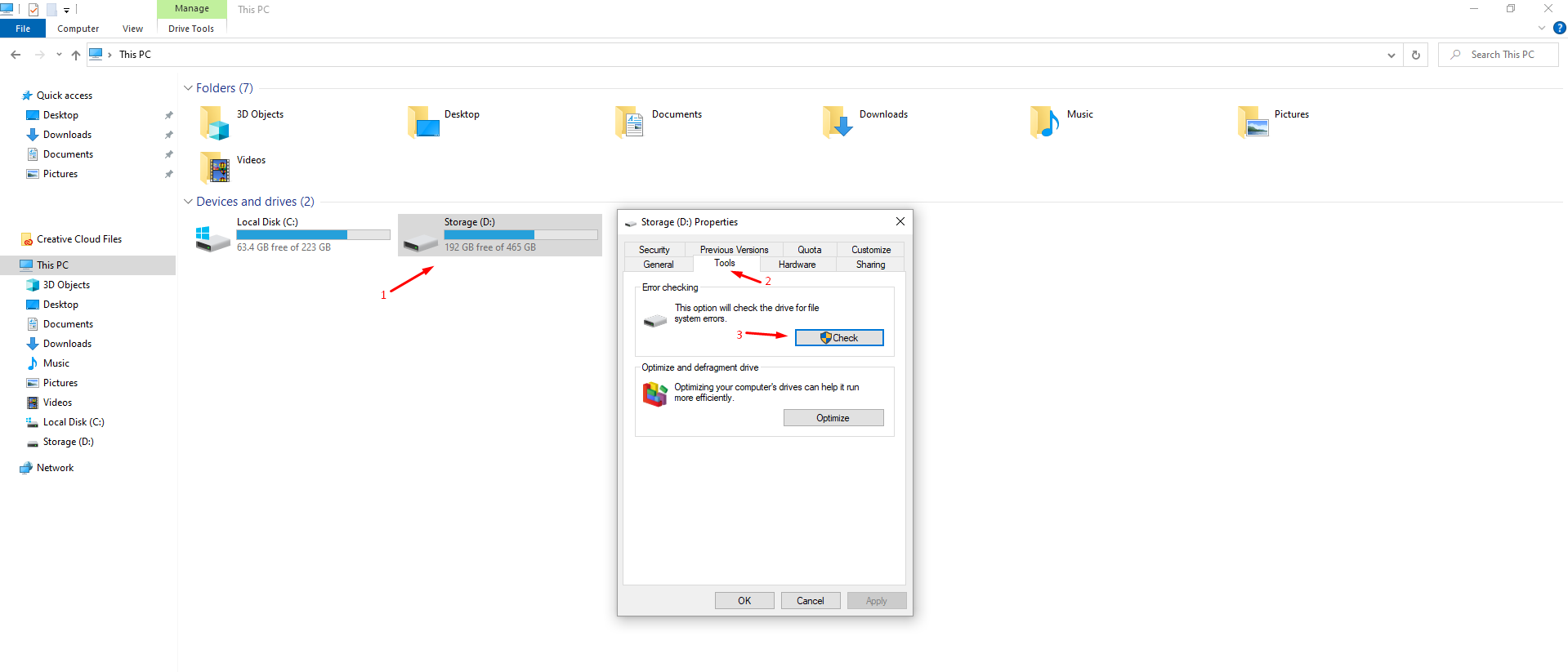
Task: Select the Local Disk (C:) drive icon
Action: [x=212, y=238]
